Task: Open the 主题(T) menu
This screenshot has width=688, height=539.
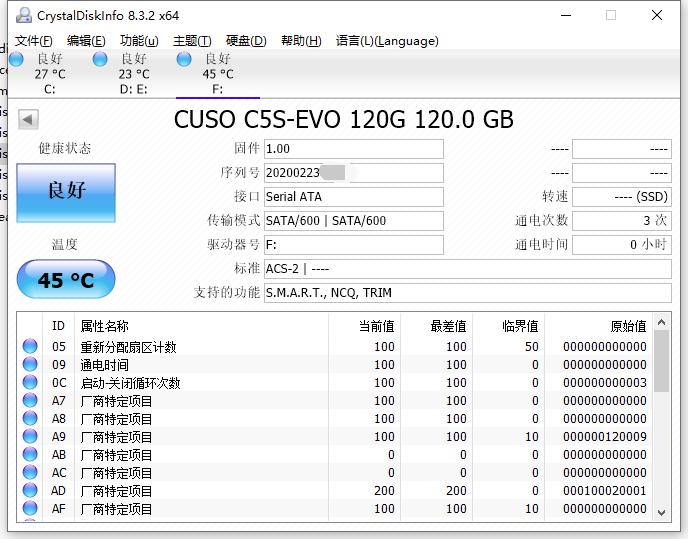Action: tap(192, 41)
